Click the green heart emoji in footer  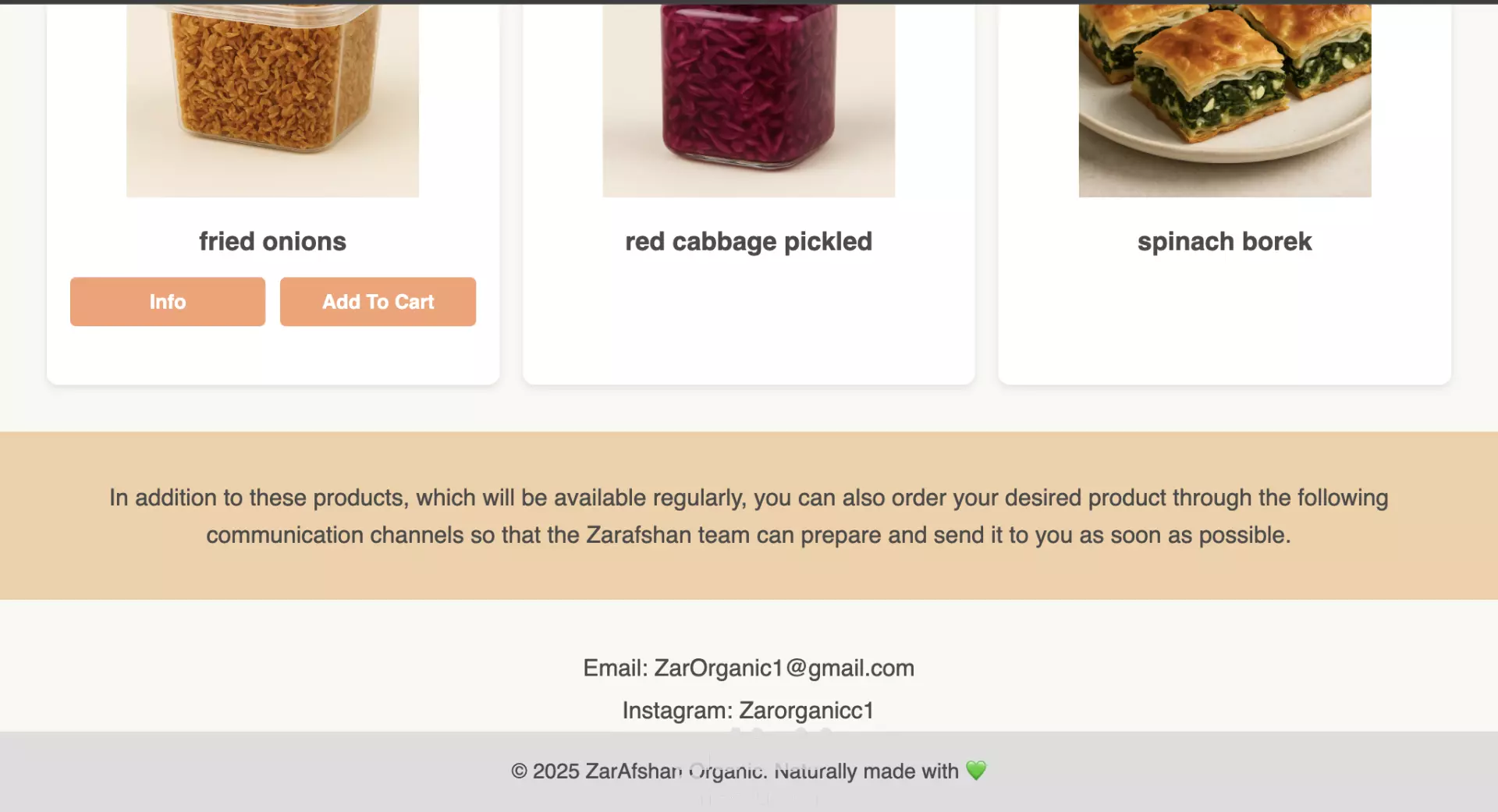(x=976, y=771)
